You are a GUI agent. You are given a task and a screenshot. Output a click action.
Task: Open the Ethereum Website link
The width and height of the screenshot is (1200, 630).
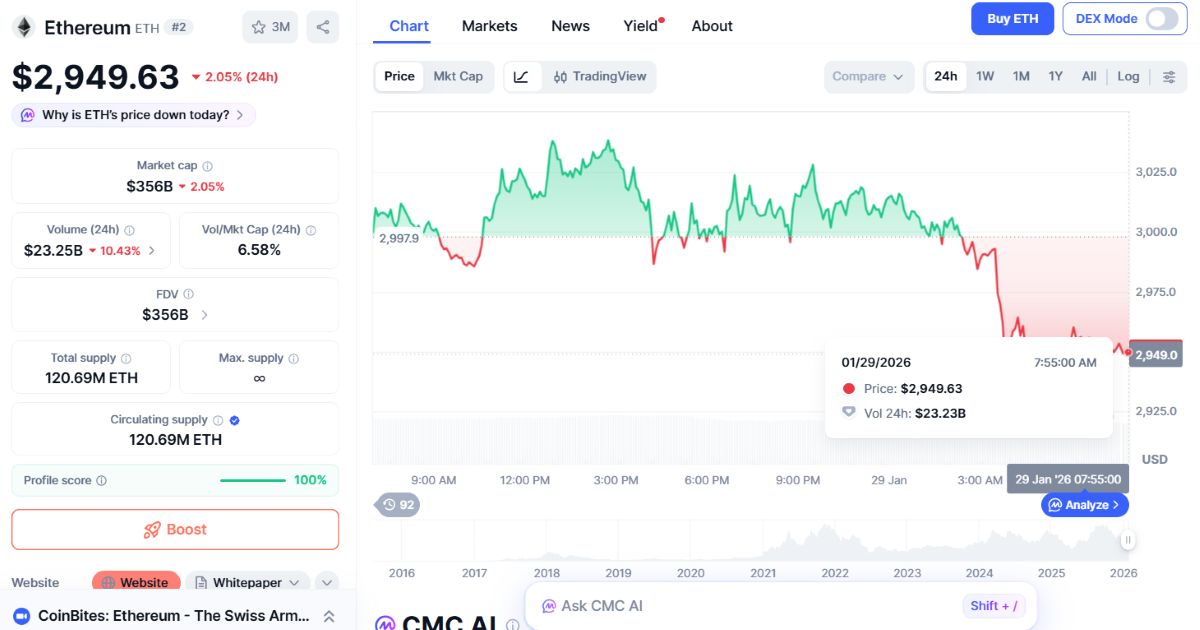[x=136, y=583]
